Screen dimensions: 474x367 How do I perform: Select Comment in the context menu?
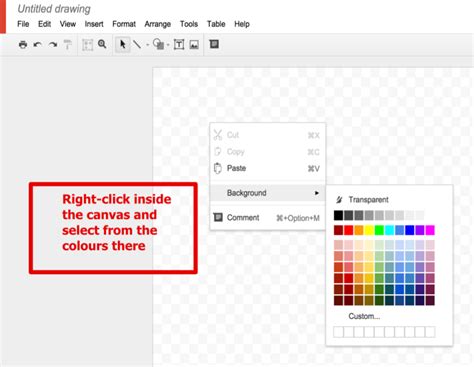click(x=267, y=218)
